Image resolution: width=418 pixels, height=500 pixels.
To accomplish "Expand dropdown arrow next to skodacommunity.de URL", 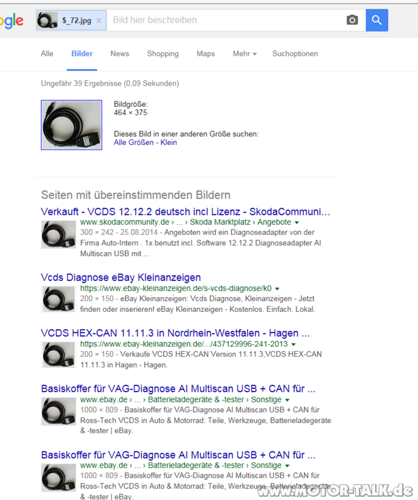I will [x=297, y=222].
